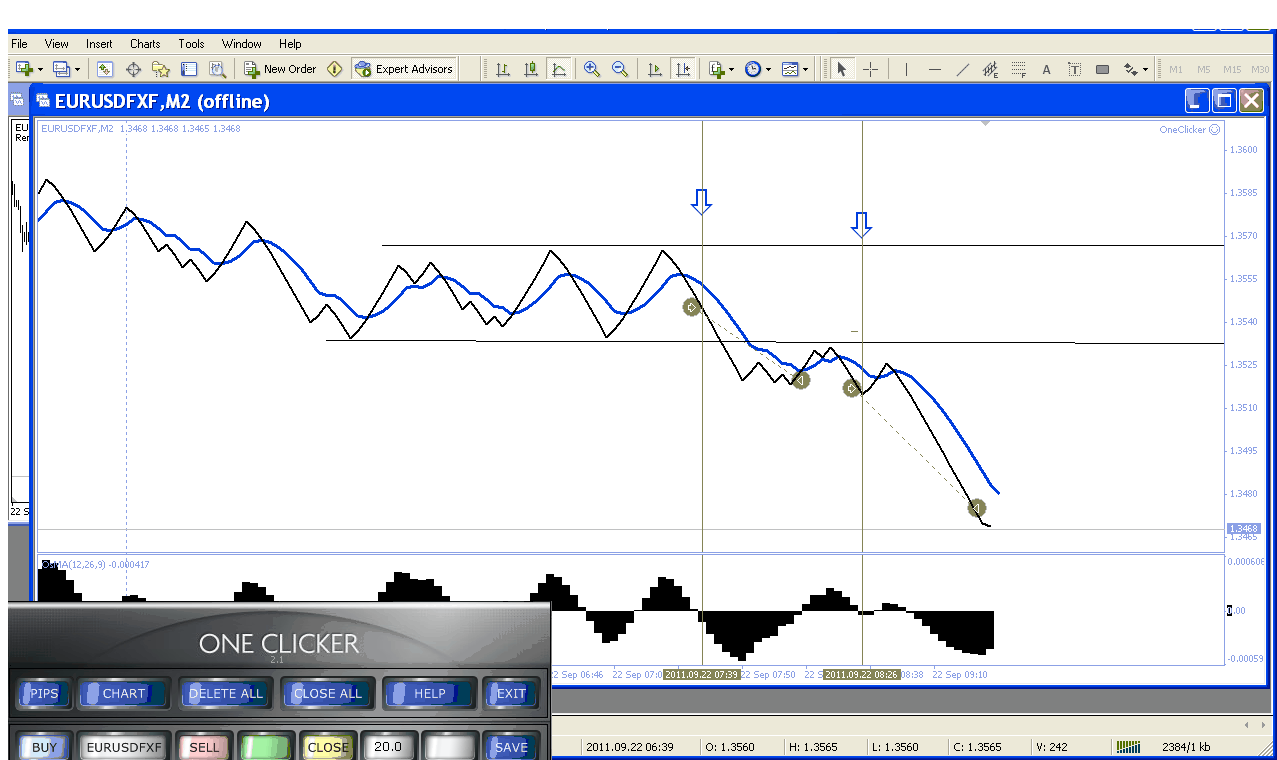Screen dimensions: 1277x760
Task: Expand the Templates dropdown arrow
Action: 805,69
